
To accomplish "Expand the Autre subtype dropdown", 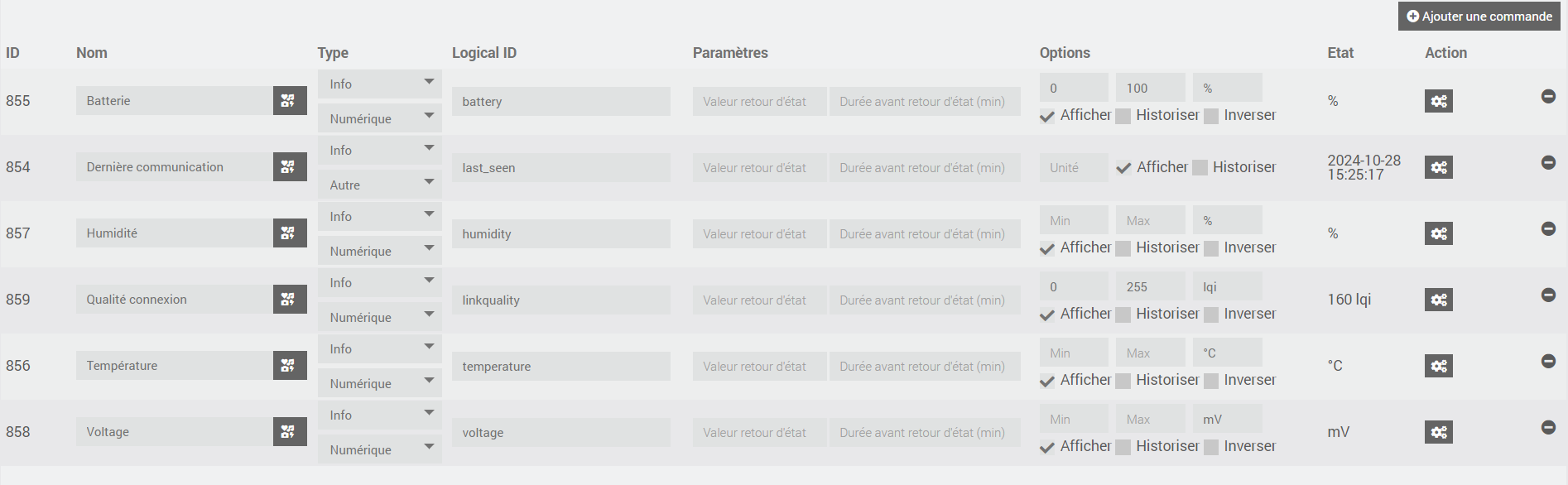I will coord(379,185).
